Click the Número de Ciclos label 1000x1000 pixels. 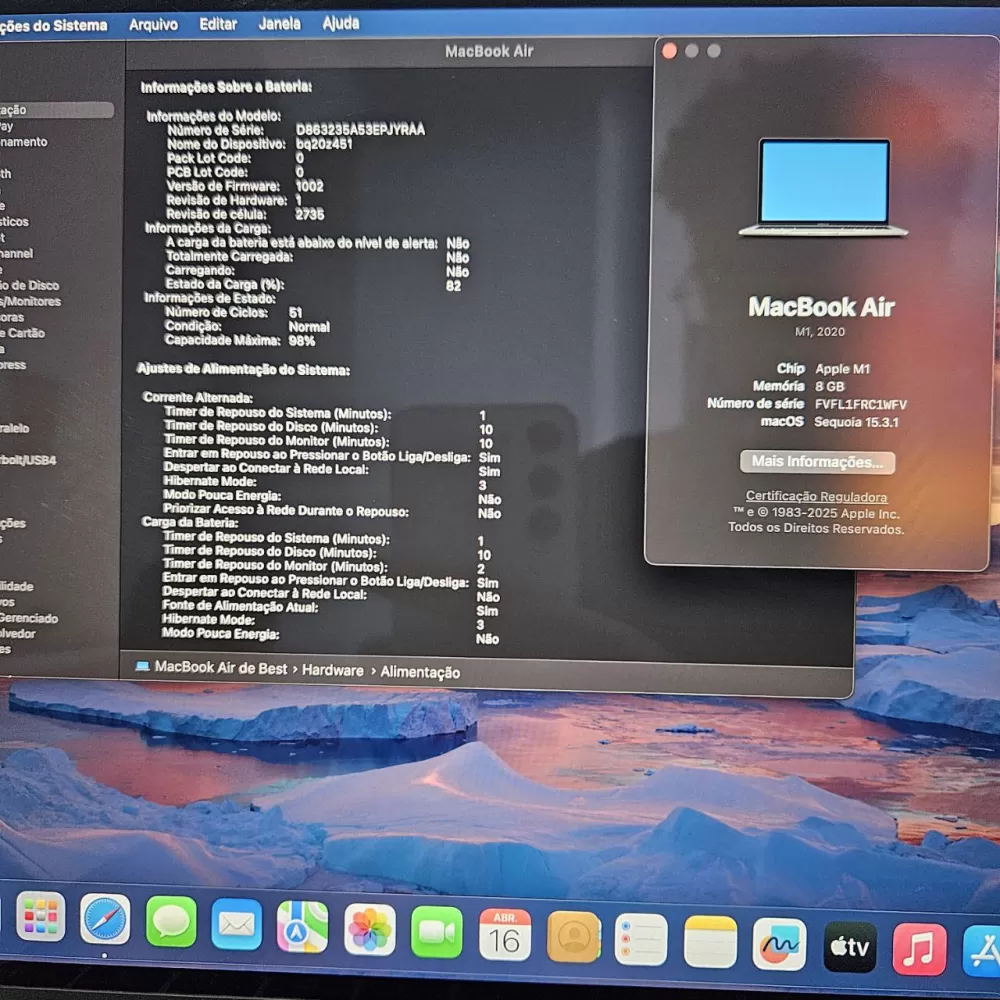coord(216,312)
